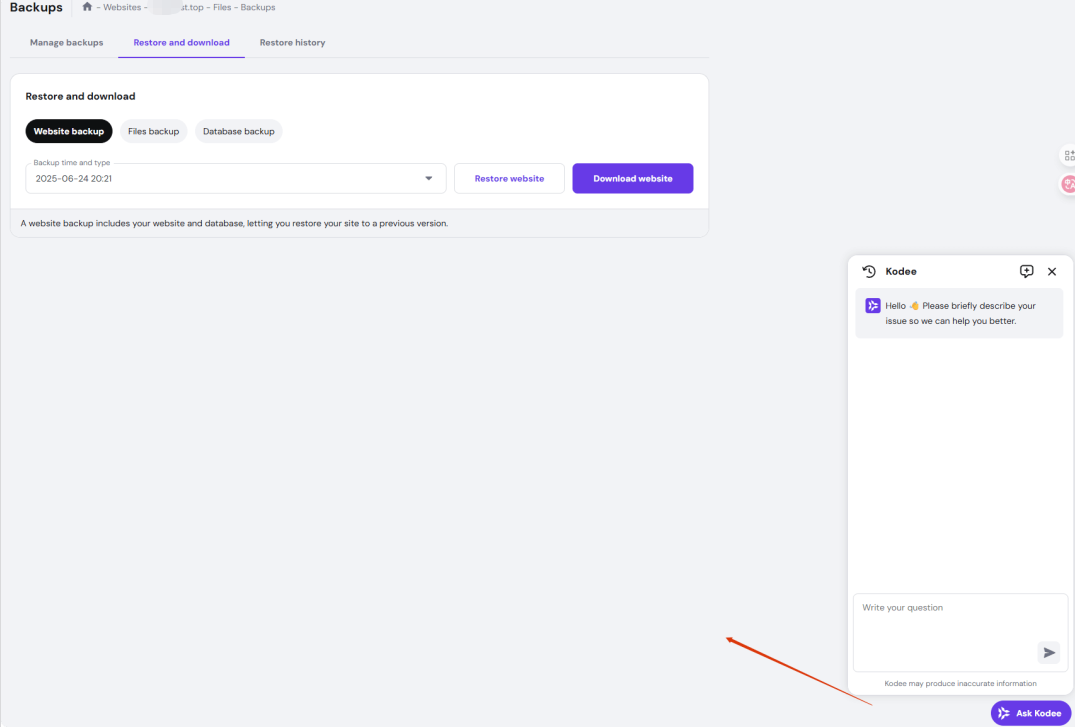The height and width of the screenshot is (727, 1075).
Task: Select the Website backup option
Action: click(x=69, y=131)
